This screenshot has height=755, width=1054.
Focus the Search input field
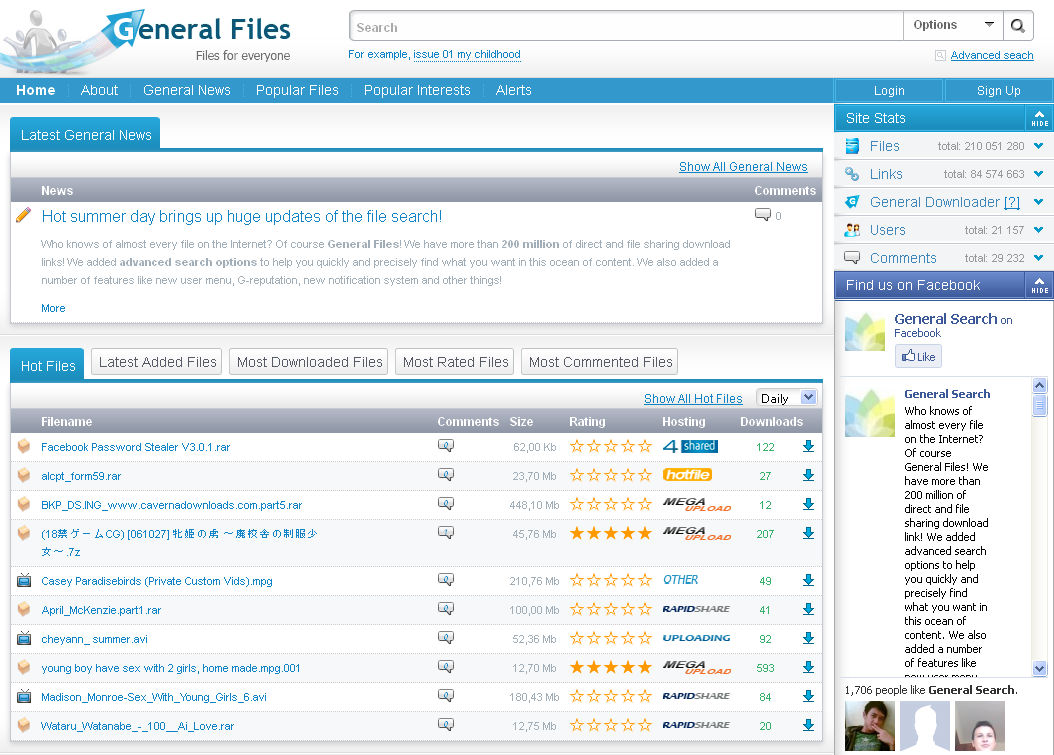[x=626, y=27]
